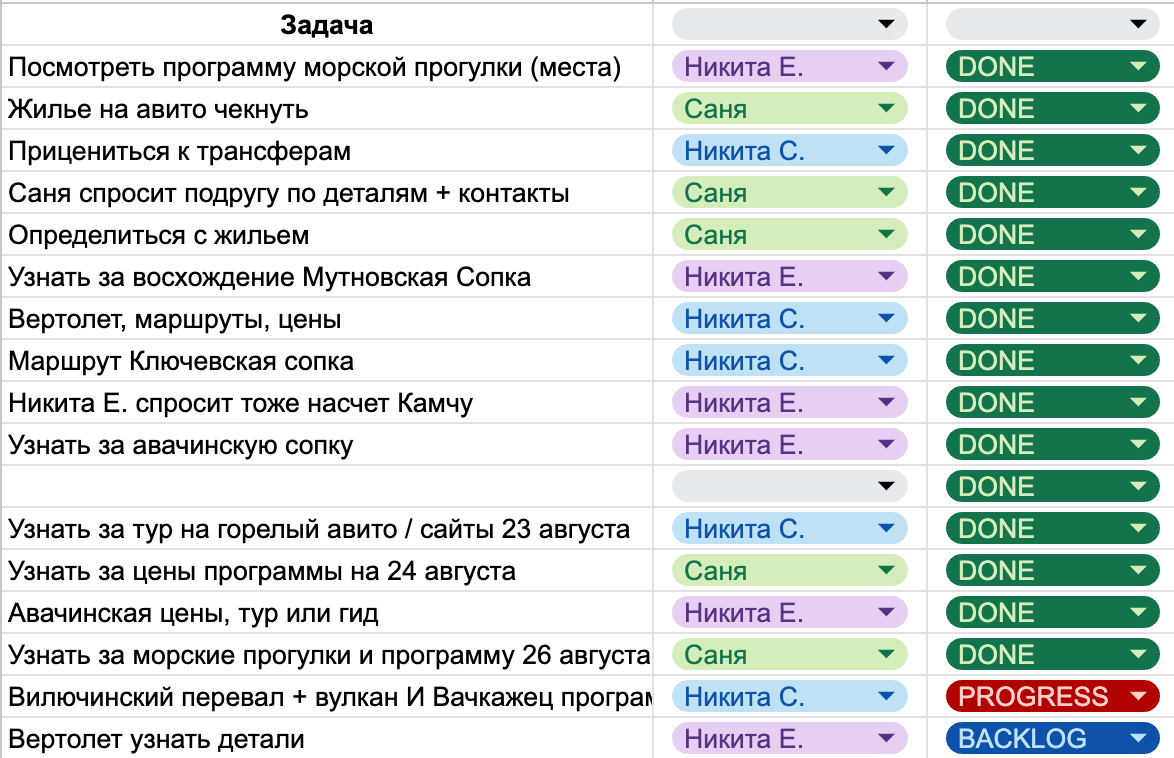Select the "Вилючинский перевал + вулкан" task cell

[x=327, y=697]
